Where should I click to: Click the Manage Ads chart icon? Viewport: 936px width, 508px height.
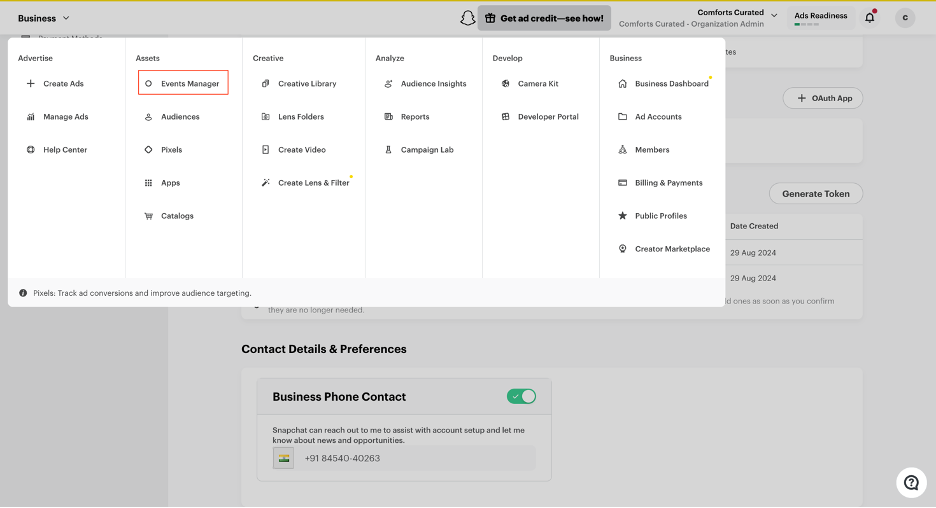tap(30, 117)
